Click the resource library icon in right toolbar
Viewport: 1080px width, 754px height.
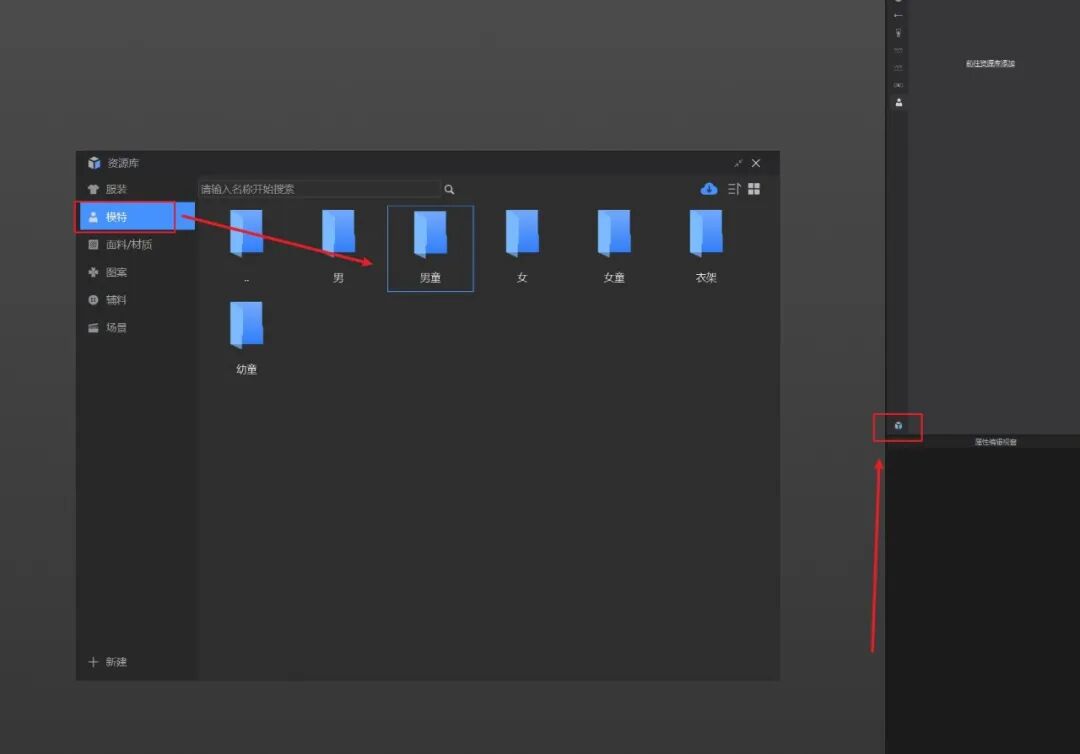898,426
